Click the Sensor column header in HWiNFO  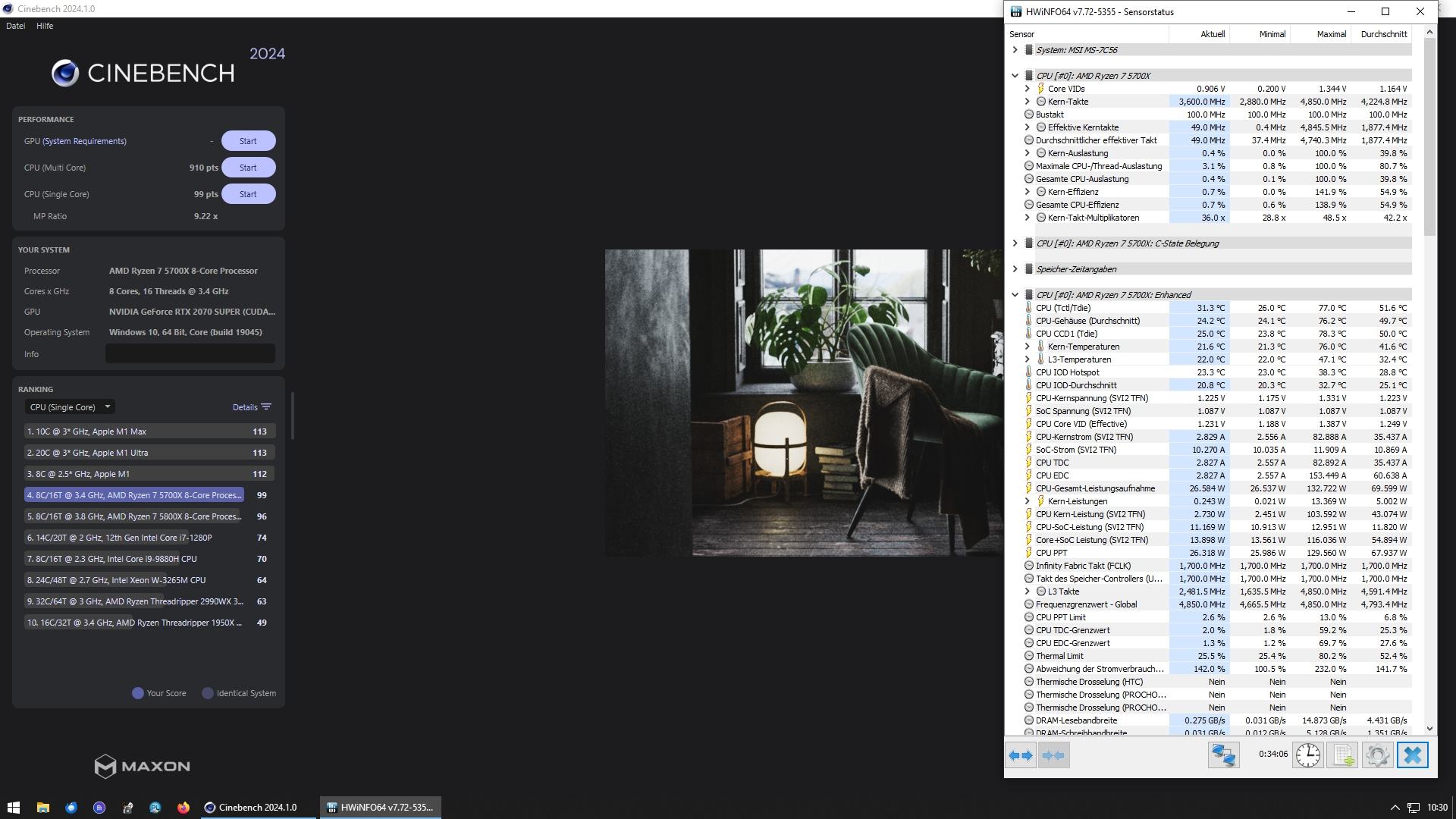(1087, 34)
